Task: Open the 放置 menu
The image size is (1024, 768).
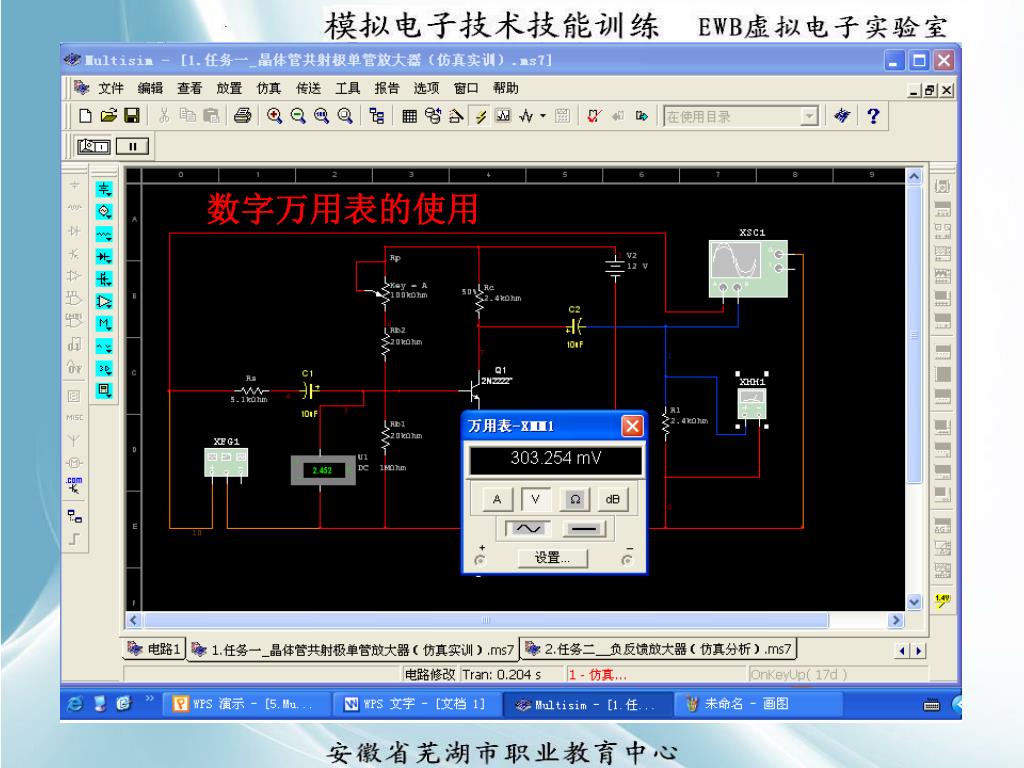Action: point(229,88)
